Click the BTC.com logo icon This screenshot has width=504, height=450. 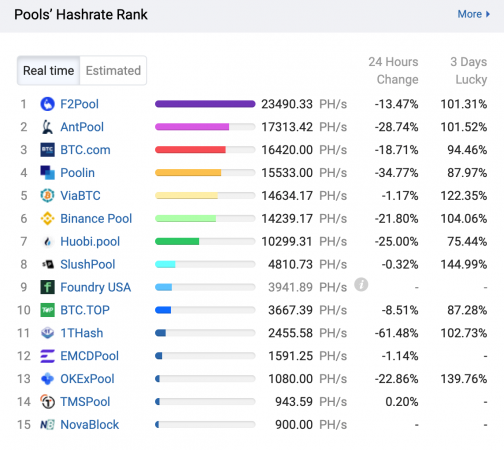click(x=47, y=150)
